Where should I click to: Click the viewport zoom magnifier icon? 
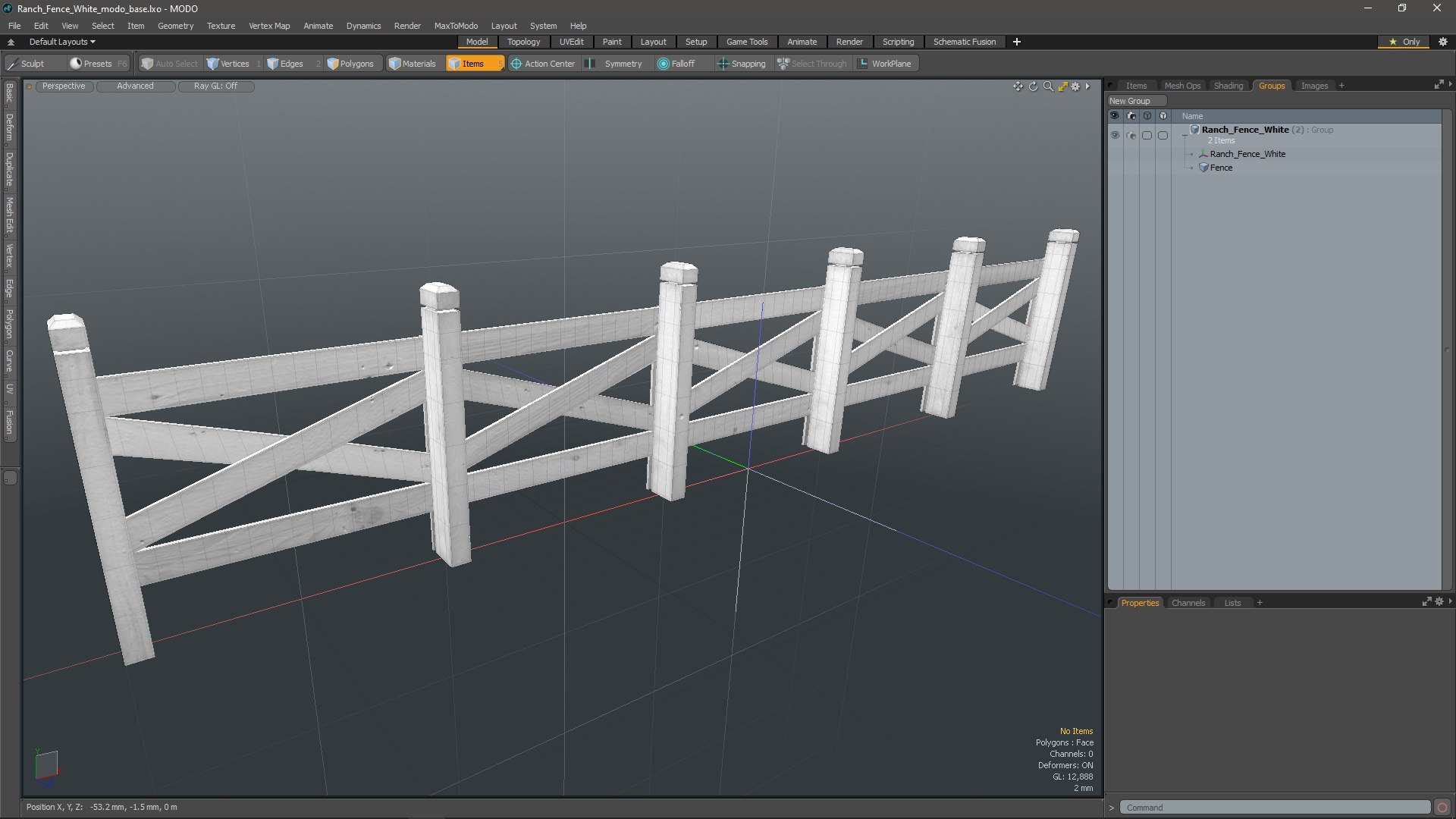click(1048, 86)
